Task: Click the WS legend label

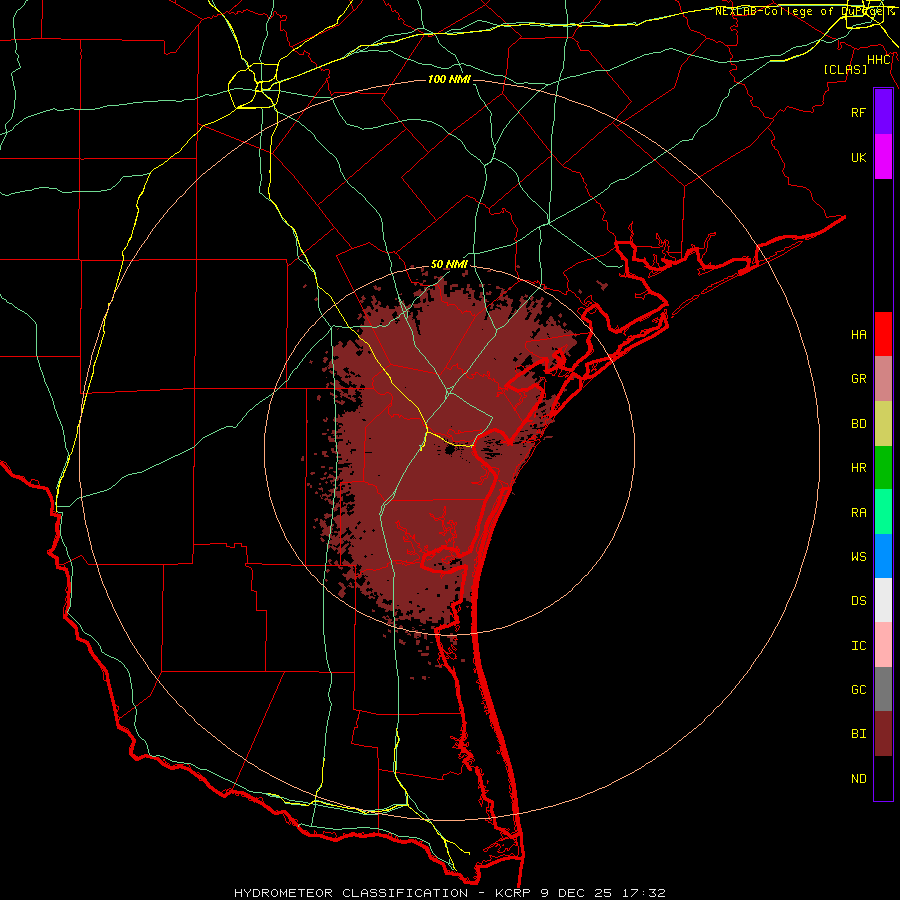Action: 858,557
